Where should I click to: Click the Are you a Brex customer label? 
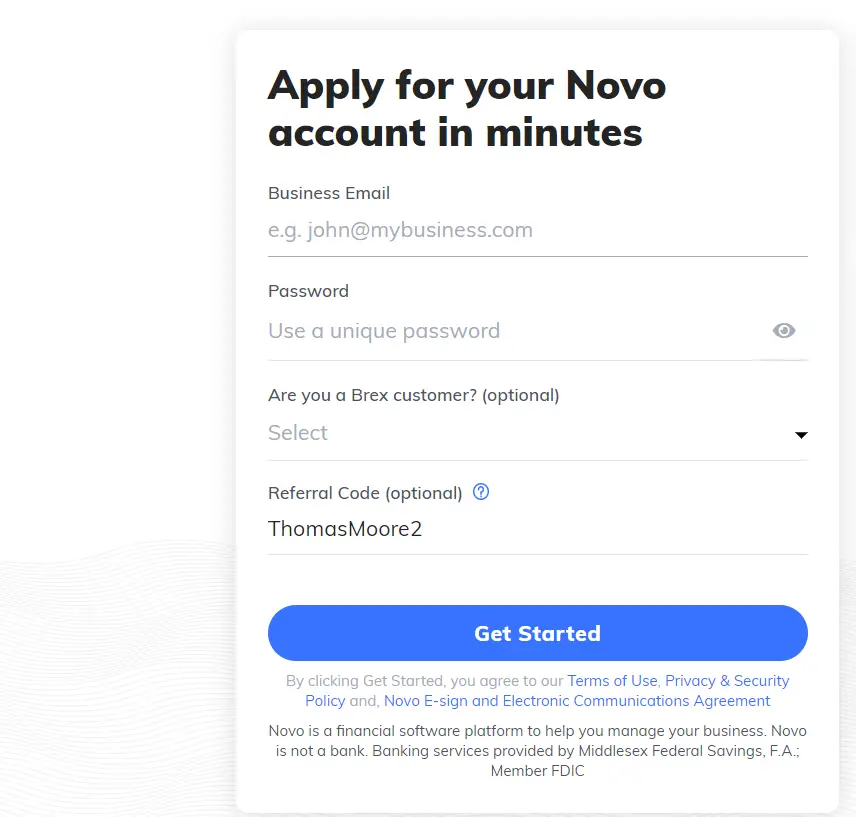pyautogui.click(x=414, y=395)
